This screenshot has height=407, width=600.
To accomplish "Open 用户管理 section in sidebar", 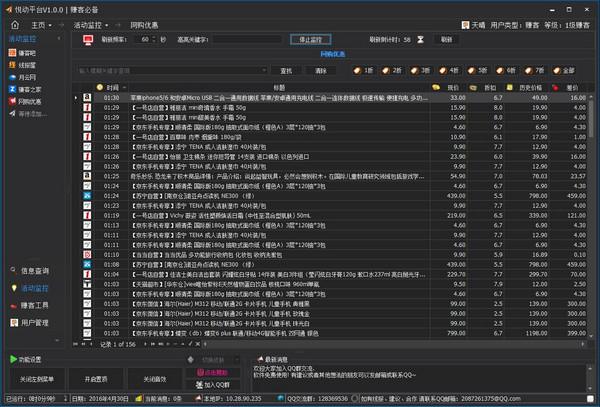I will 34,323.
